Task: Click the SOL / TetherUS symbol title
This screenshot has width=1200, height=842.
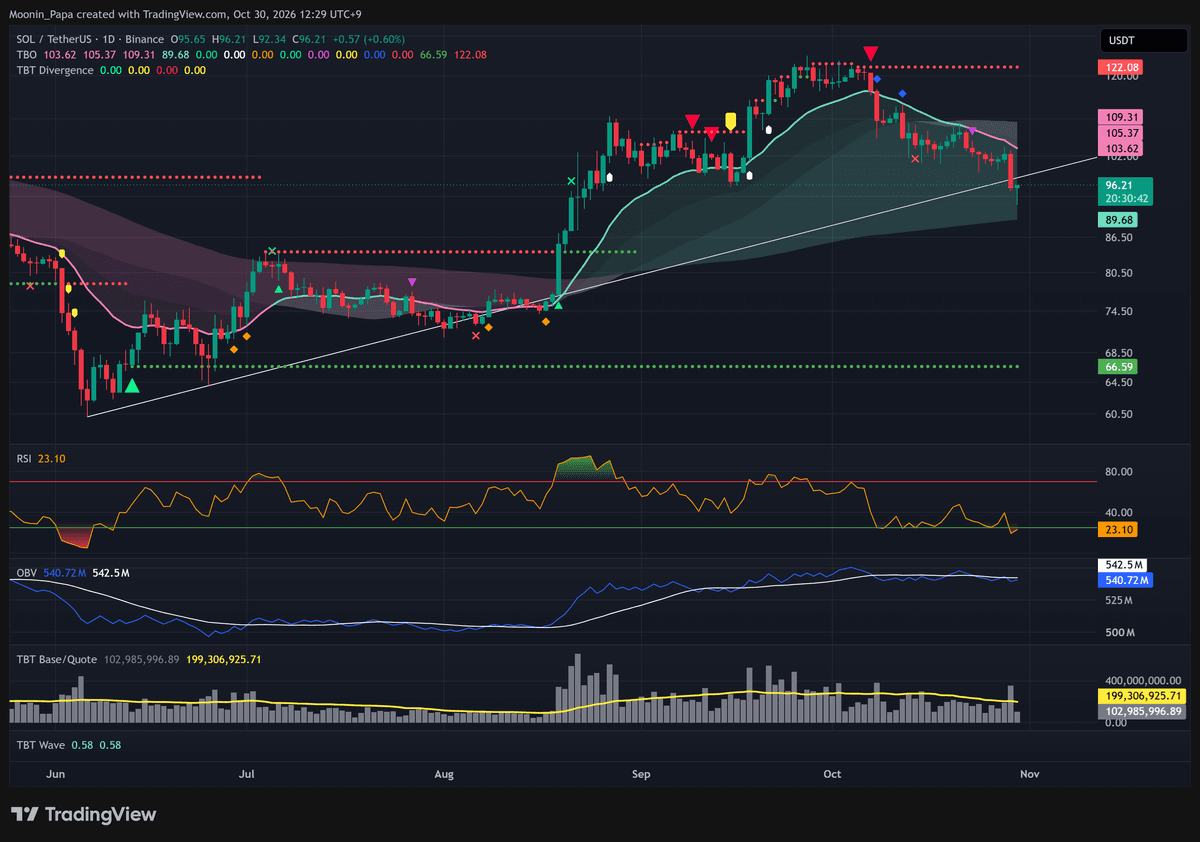Action: tap(55, 39)
